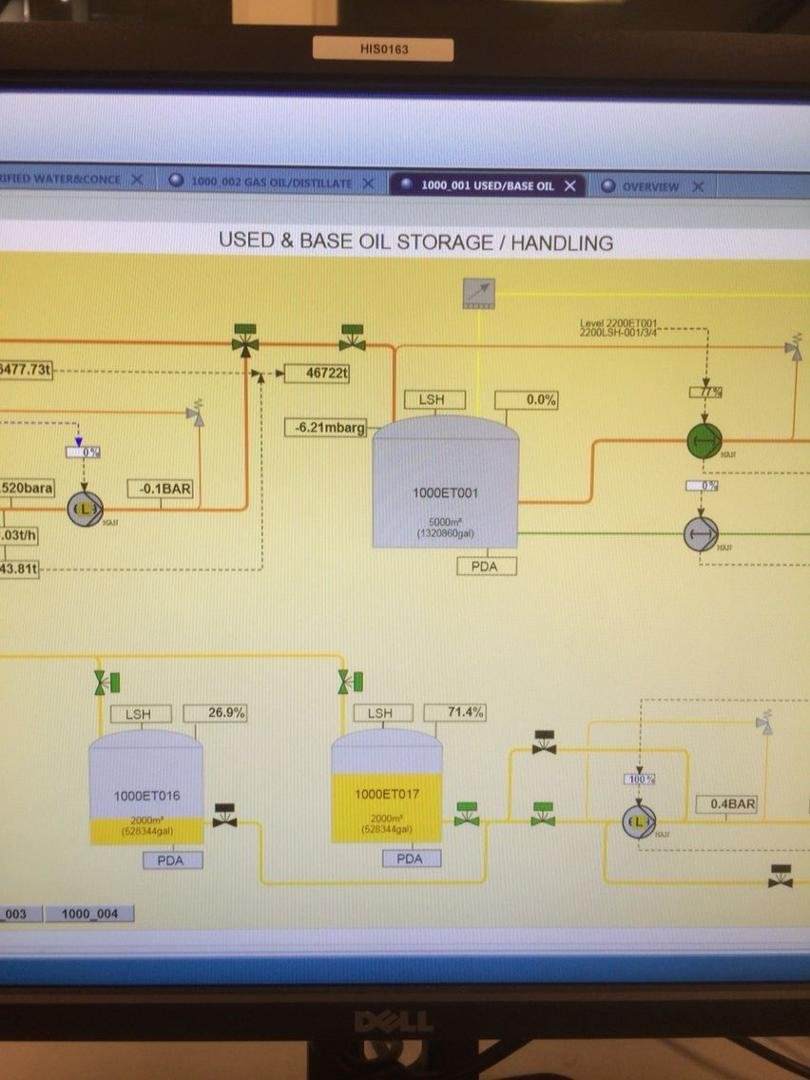
Task: Click the LSH indicator of tank 1000ET001
Action: pos(434,399)
